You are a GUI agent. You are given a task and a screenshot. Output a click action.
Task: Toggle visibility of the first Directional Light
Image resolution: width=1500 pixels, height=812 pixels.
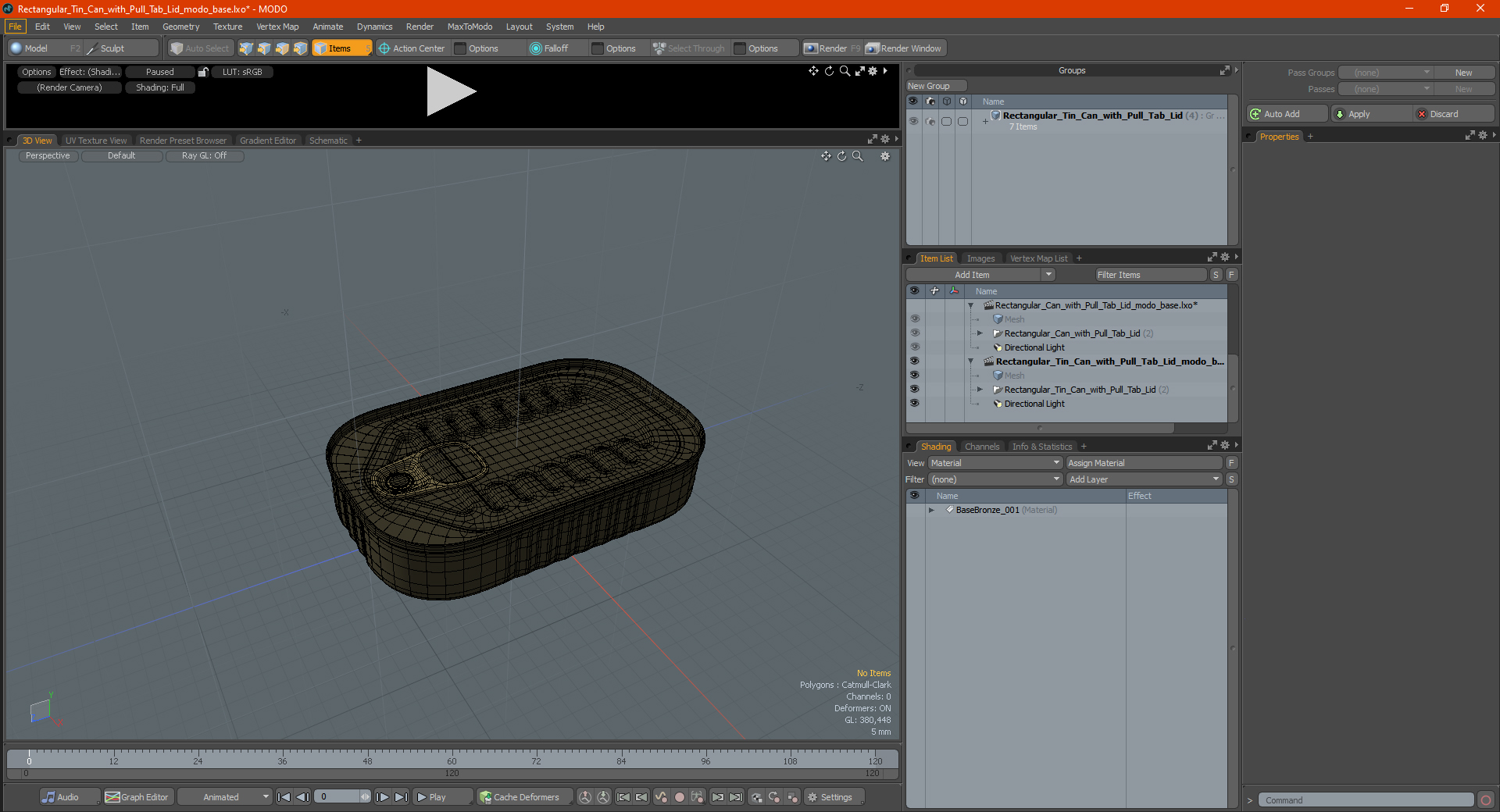[914, 347]
